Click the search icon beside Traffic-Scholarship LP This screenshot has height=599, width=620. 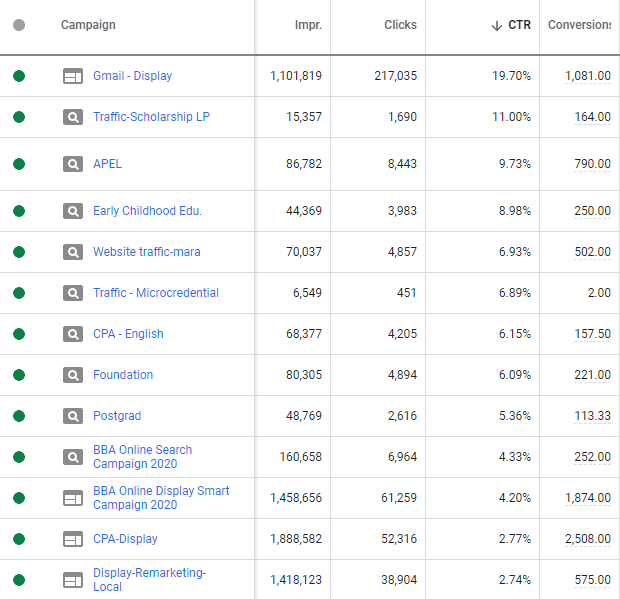73,117
